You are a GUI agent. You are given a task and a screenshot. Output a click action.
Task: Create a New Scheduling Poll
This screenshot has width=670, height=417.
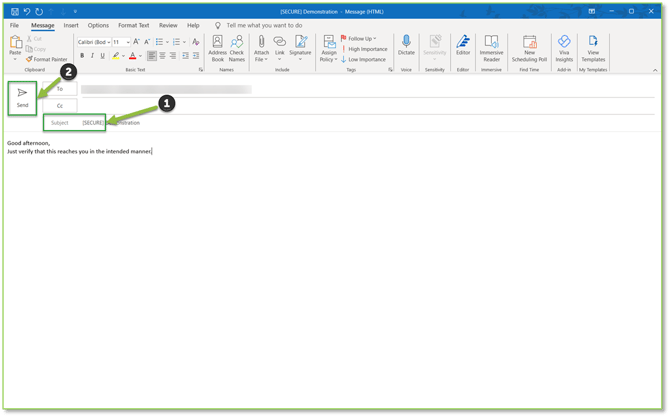tap(529, 48)
